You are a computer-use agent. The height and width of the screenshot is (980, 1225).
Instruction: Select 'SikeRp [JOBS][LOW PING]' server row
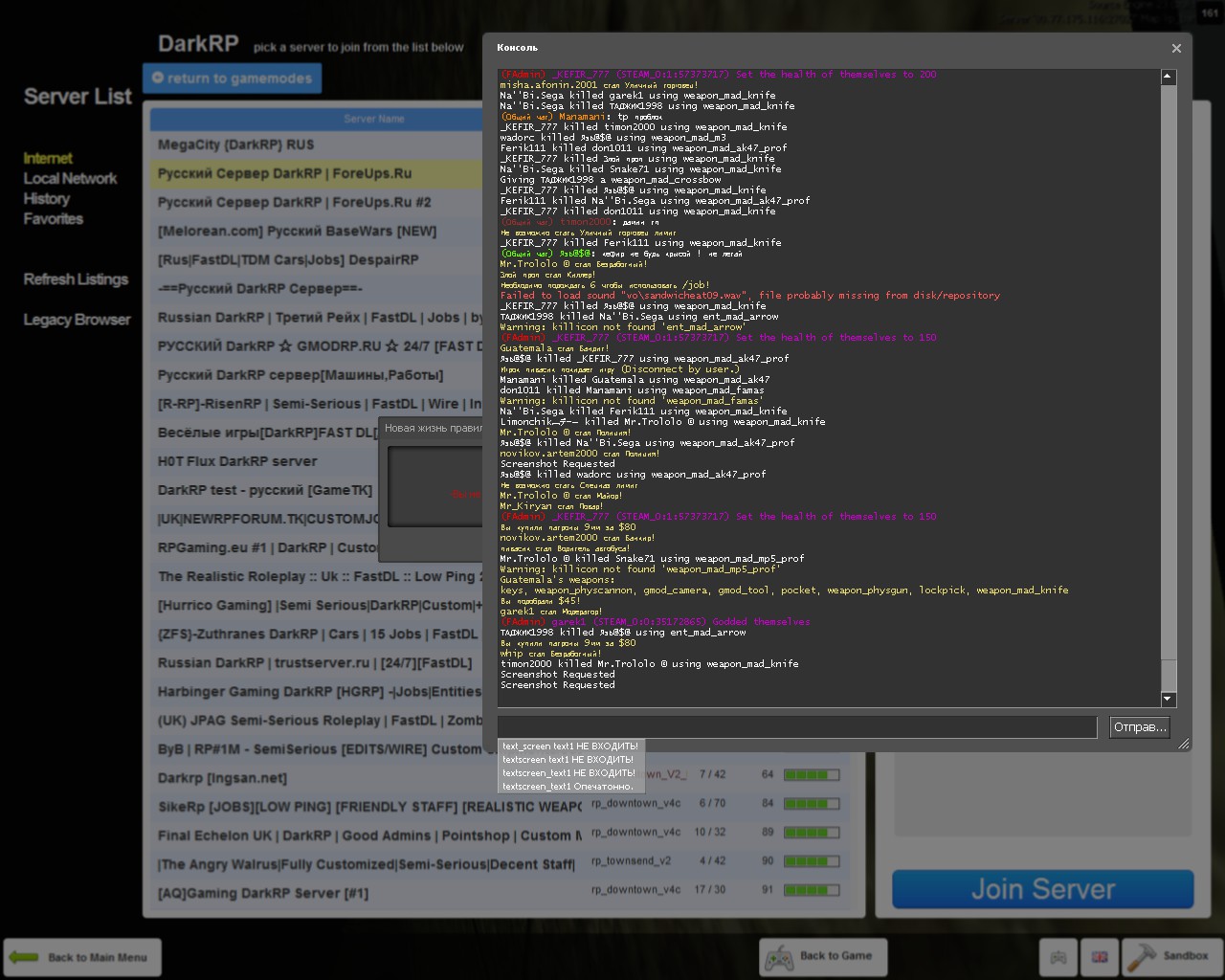500,807
